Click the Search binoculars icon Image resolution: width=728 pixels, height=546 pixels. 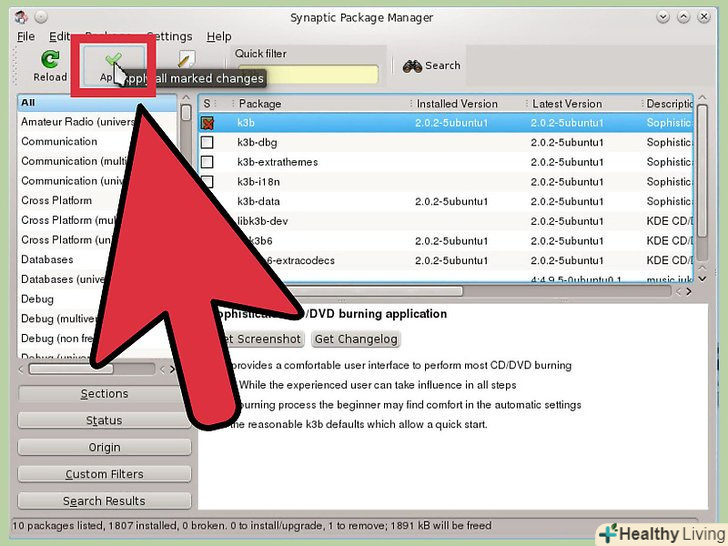click(412, 66)
